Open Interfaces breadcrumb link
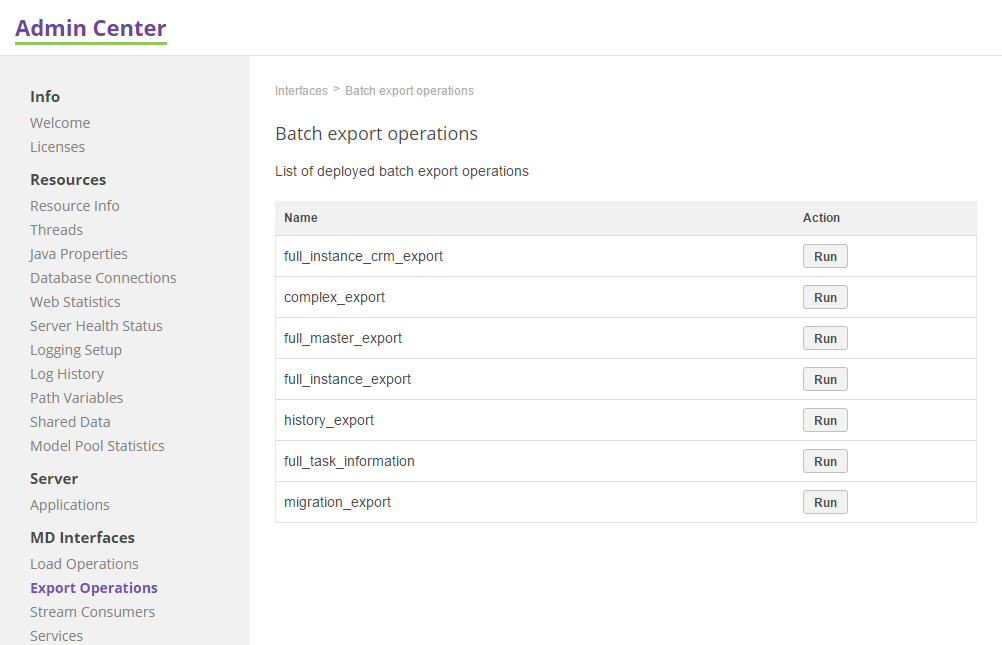This screenshot has width=1002, height=645. 301,90
